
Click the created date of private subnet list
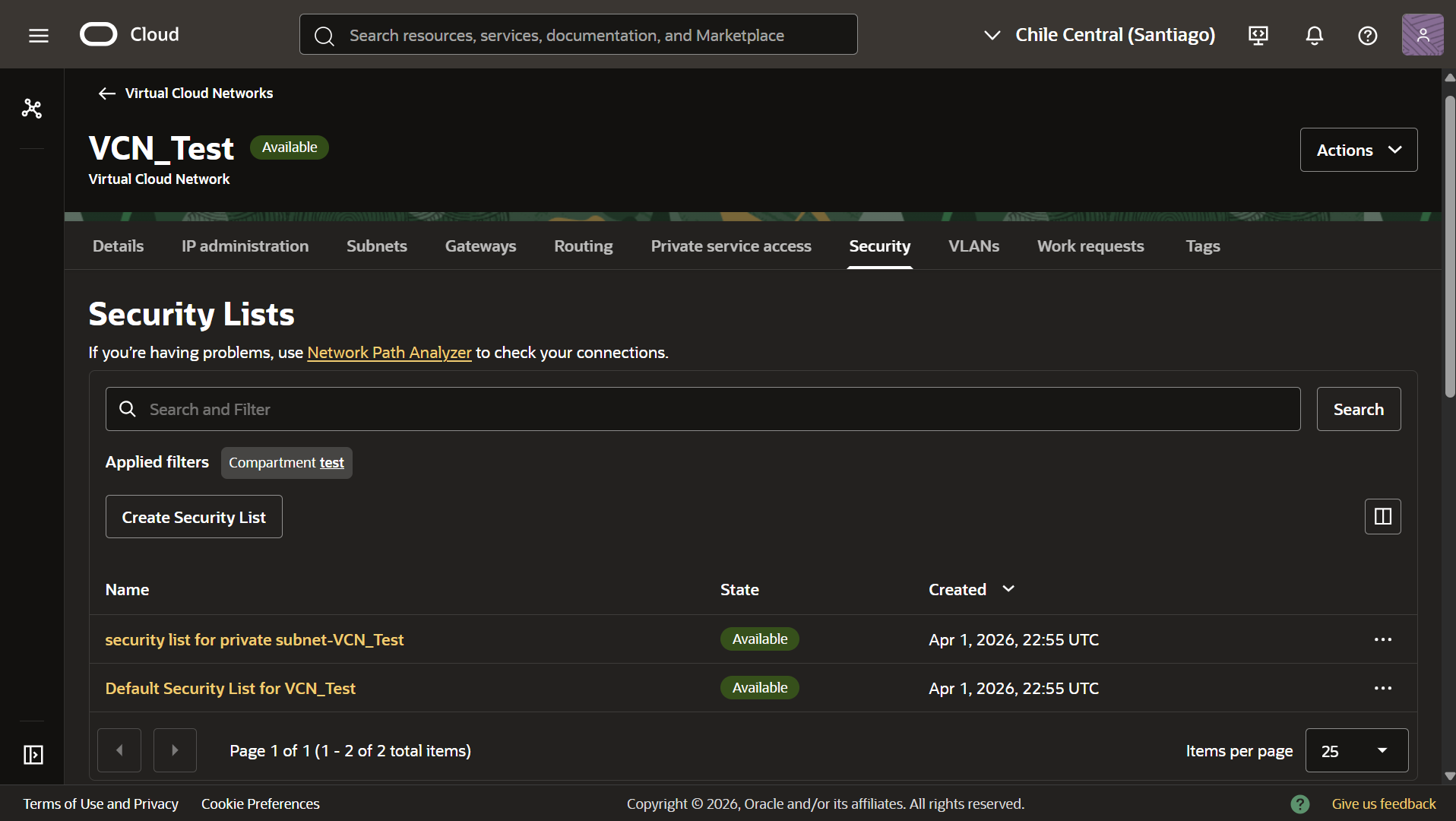point(1014,639)
